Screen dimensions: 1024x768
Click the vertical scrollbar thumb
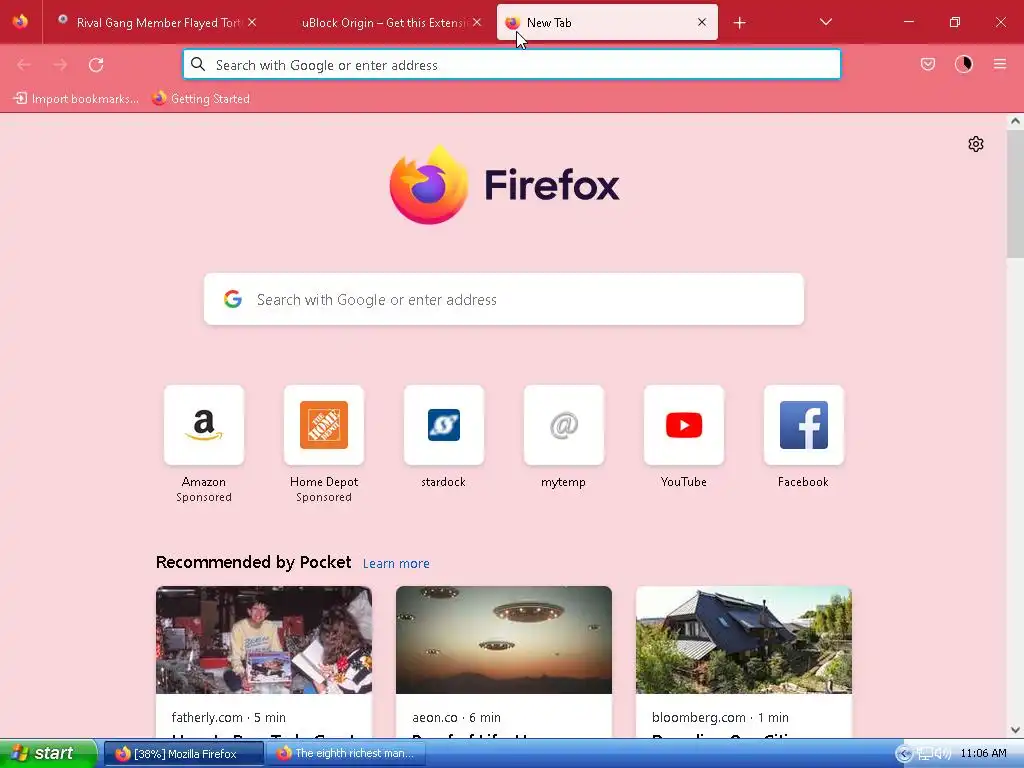tap(1015, 193)
